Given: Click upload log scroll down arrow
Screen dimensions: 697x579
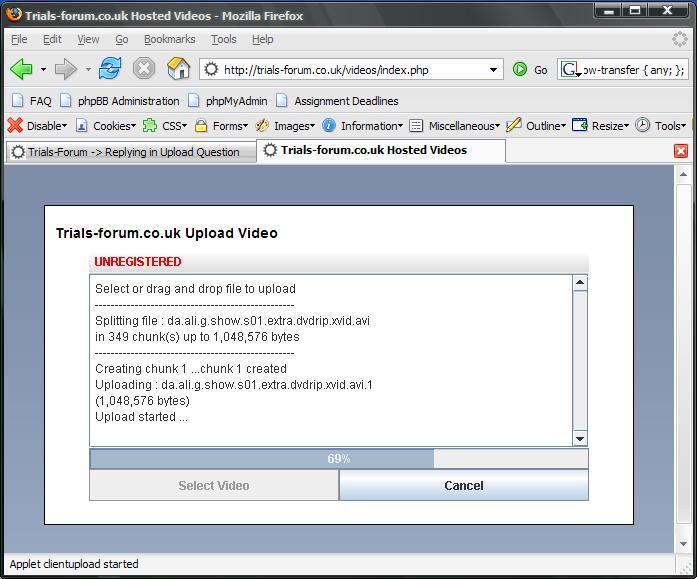Looking at the screenshot, I should click(x=580, y=439).
